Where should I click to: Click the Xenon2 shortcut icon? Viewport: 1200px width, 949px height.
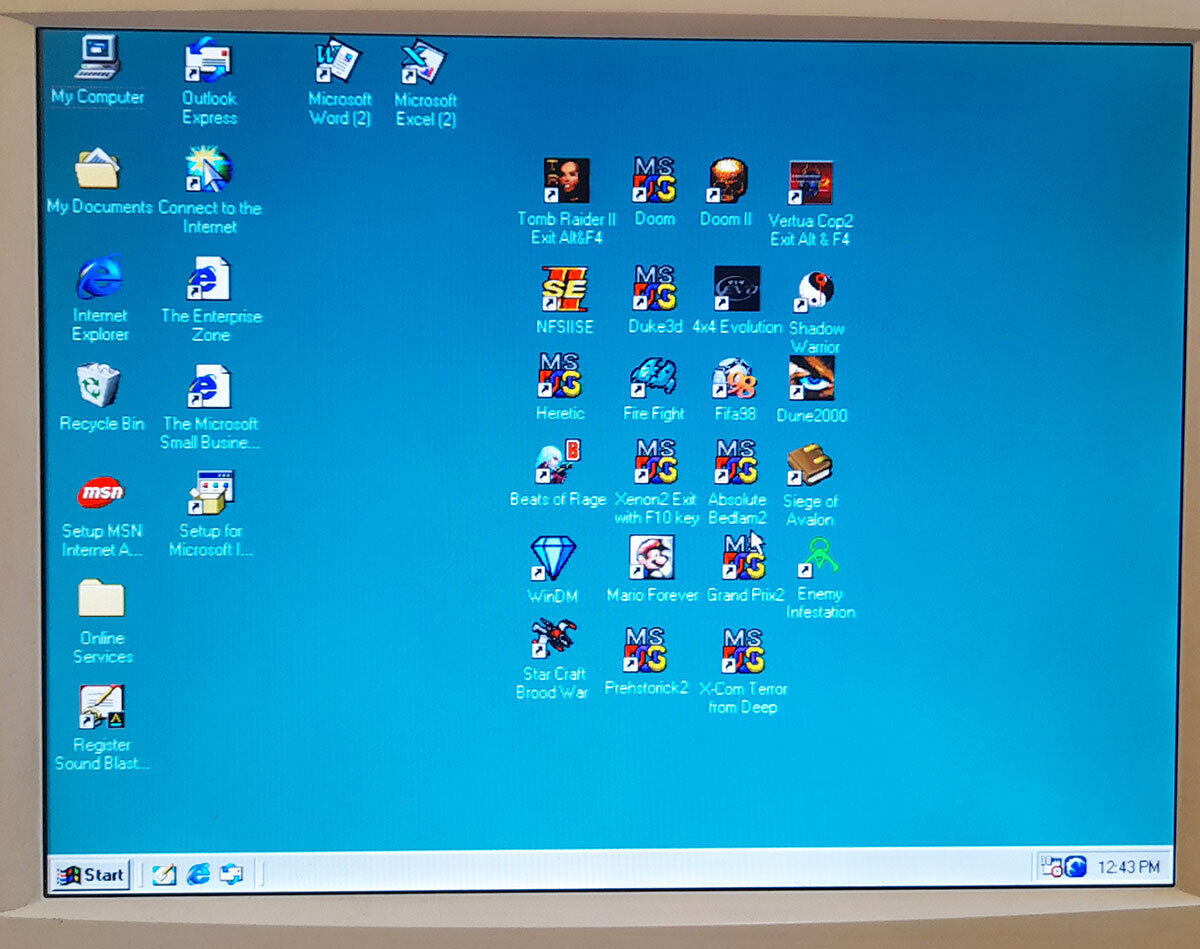[655, 463]
